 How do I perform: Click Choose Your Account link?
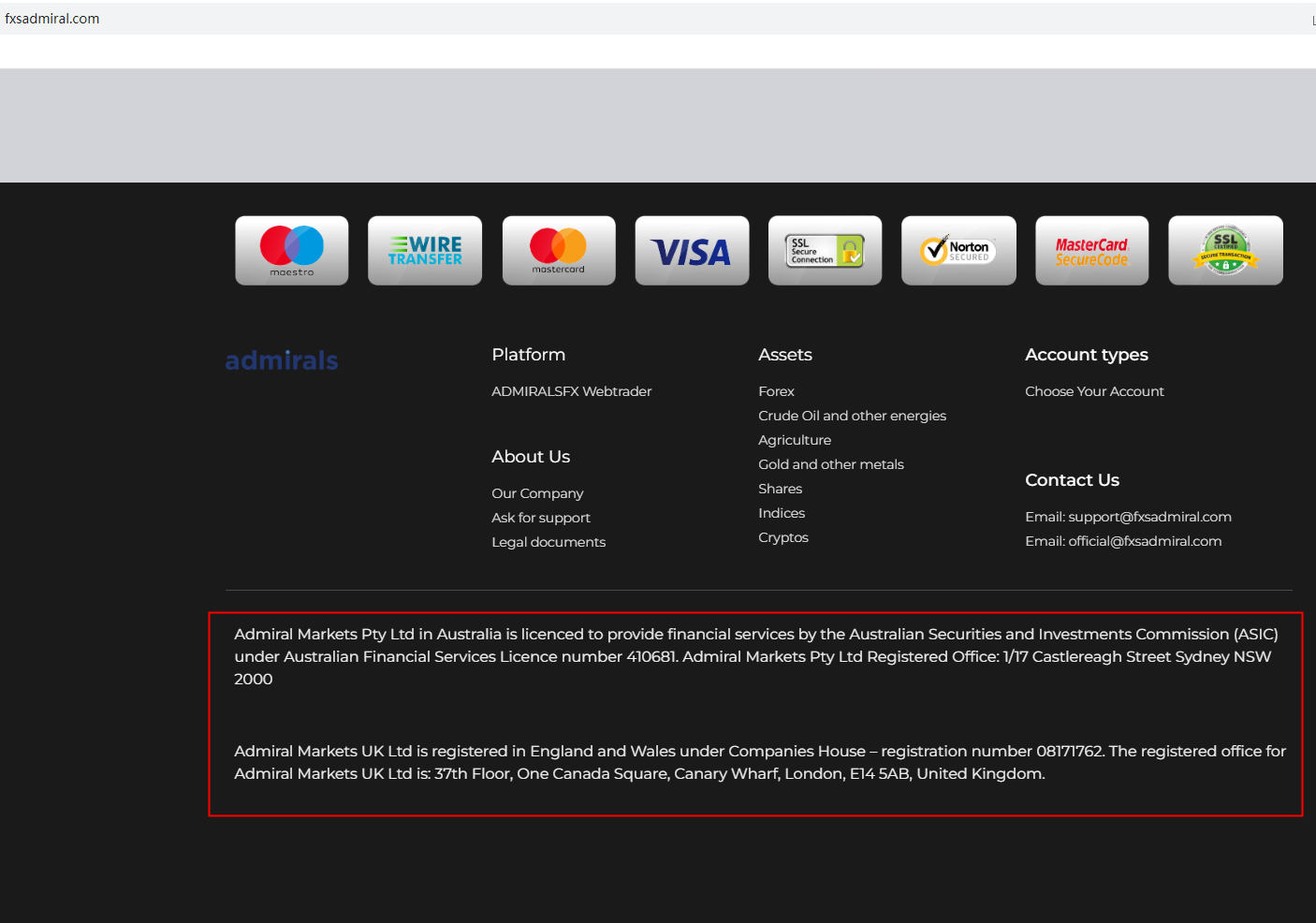1094,391
